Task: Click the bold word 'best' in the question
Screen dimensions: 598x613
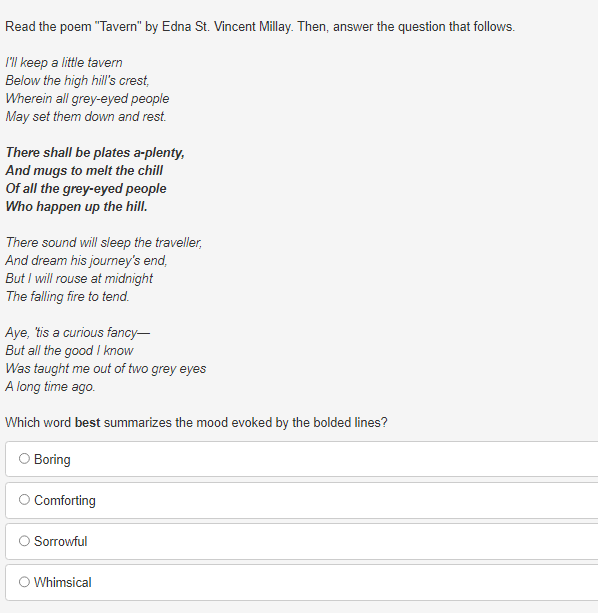Action: [88, 423]
